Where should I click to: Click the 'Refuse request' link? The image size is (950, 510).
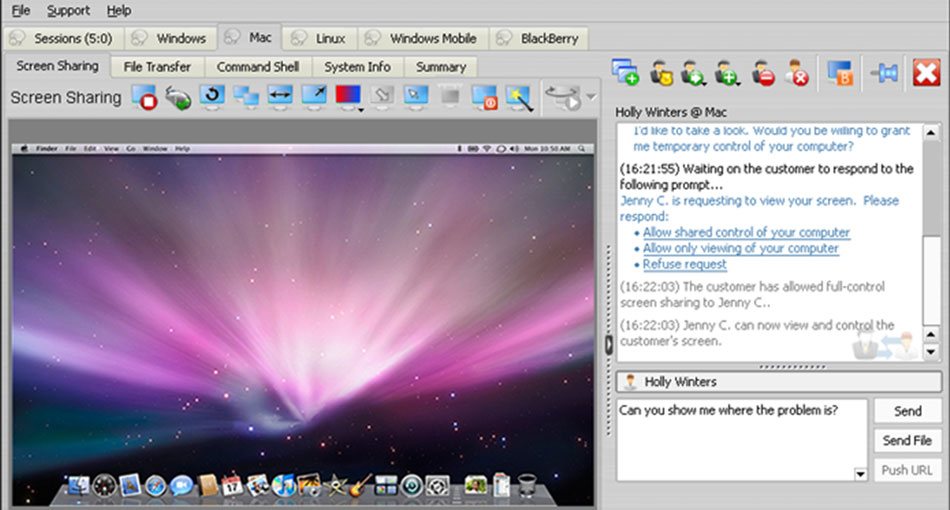[685, 264]
